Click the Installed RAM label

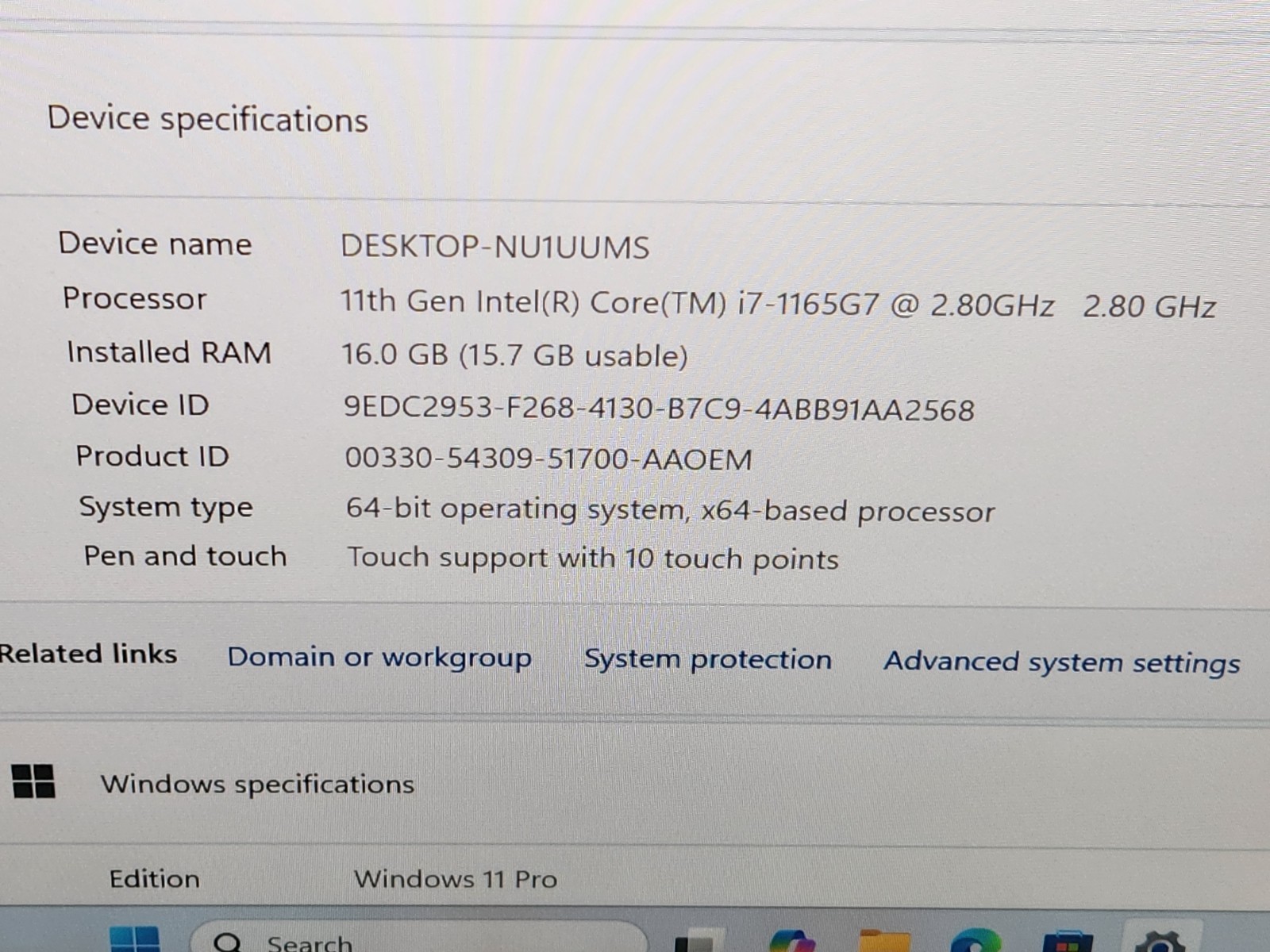tap(169, 351)
